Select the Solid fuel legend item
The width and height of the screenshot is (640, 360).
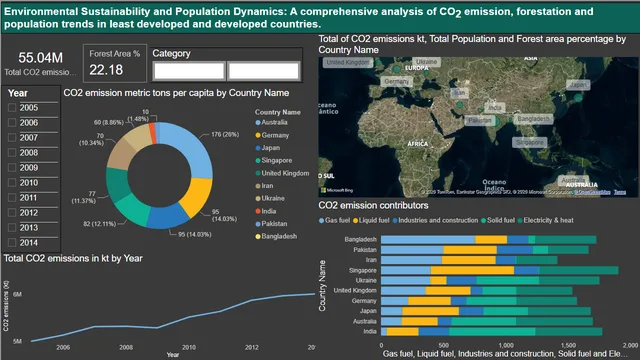click(x=498, y=220)
